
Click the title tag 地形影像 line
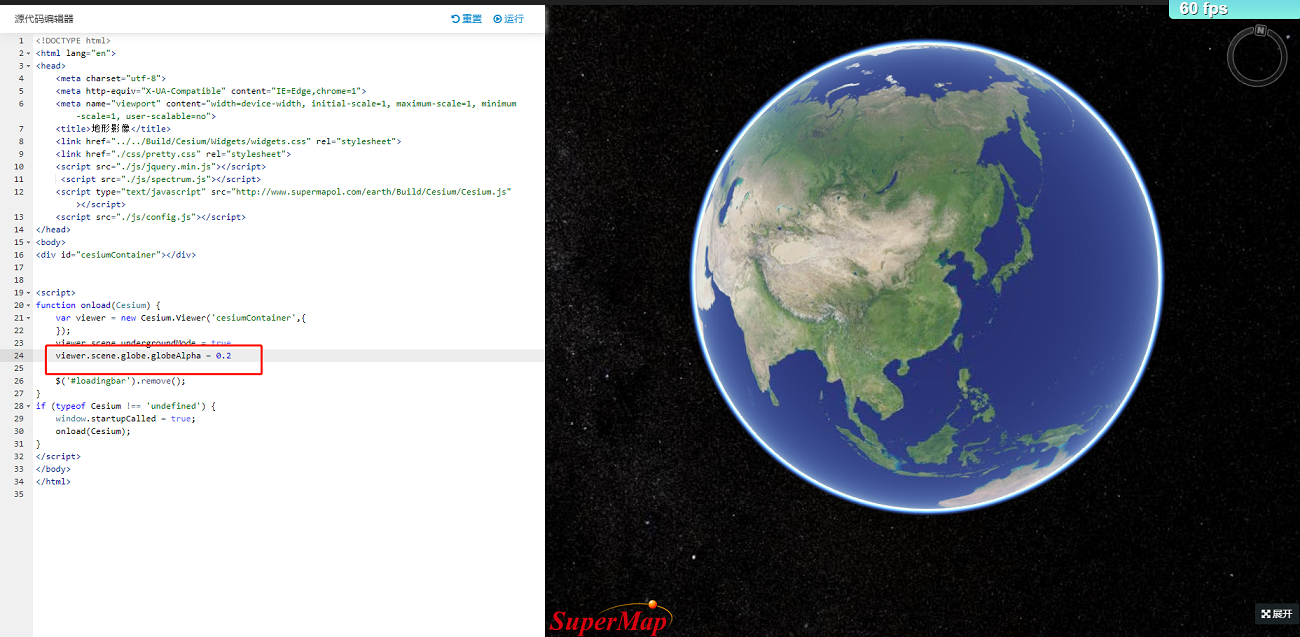113,129
